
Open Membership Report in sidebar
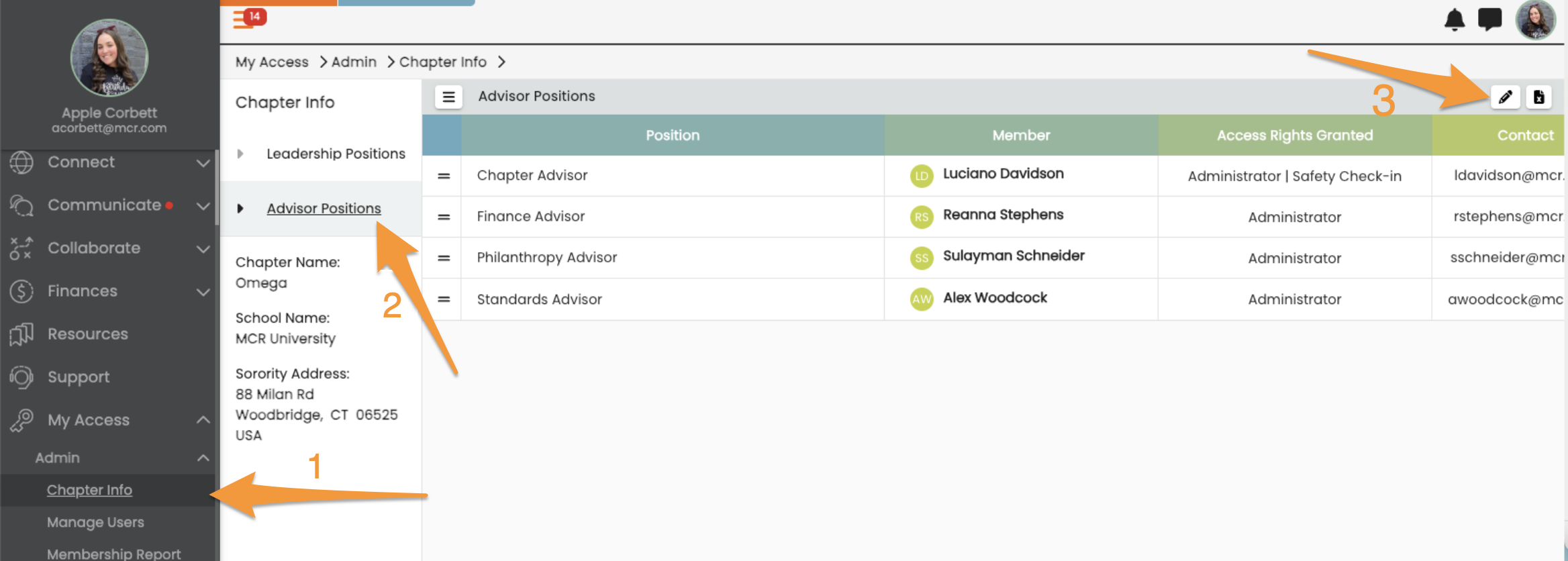click(113, 554)
